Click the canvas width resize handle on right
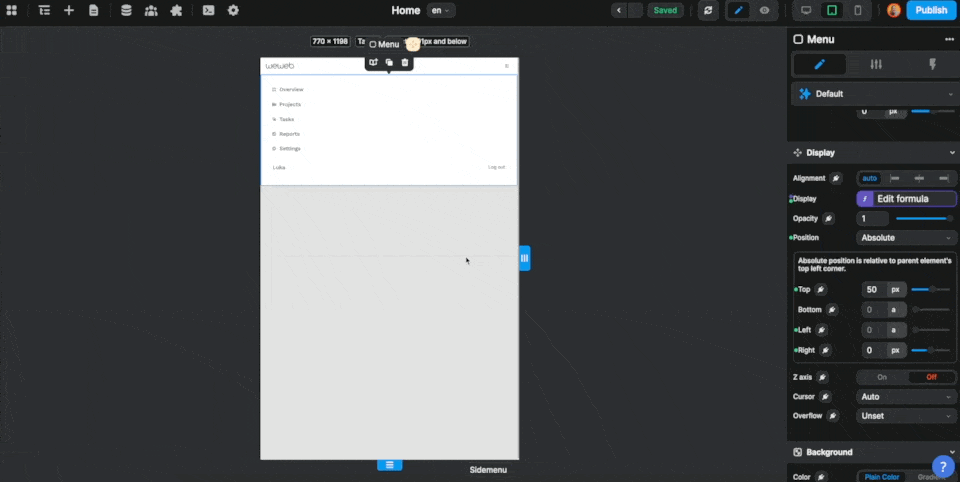 pos(525,258)
